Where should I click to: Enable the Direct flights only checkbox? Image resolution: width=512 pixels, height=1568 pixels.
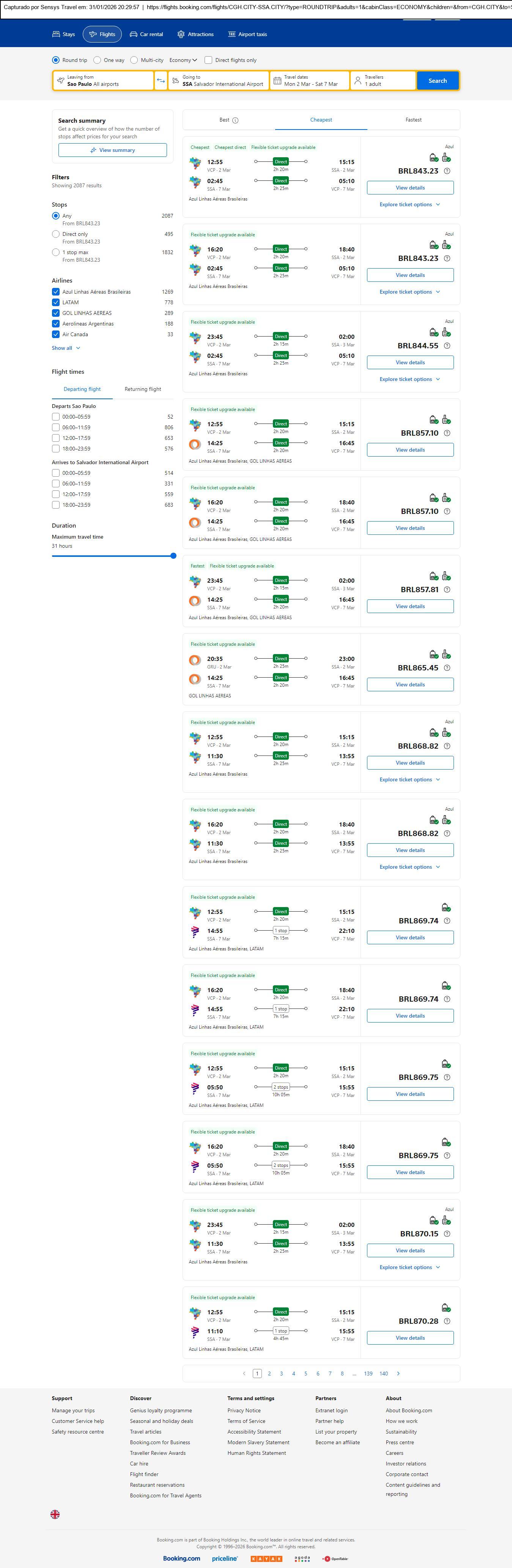(x=209, y=60)
